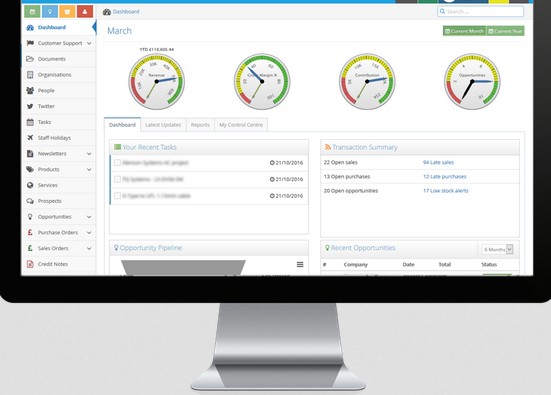The height and width of the screenshot is (395, 551).
Task: Open the 94 Late sales link
Action: (438, 162)
